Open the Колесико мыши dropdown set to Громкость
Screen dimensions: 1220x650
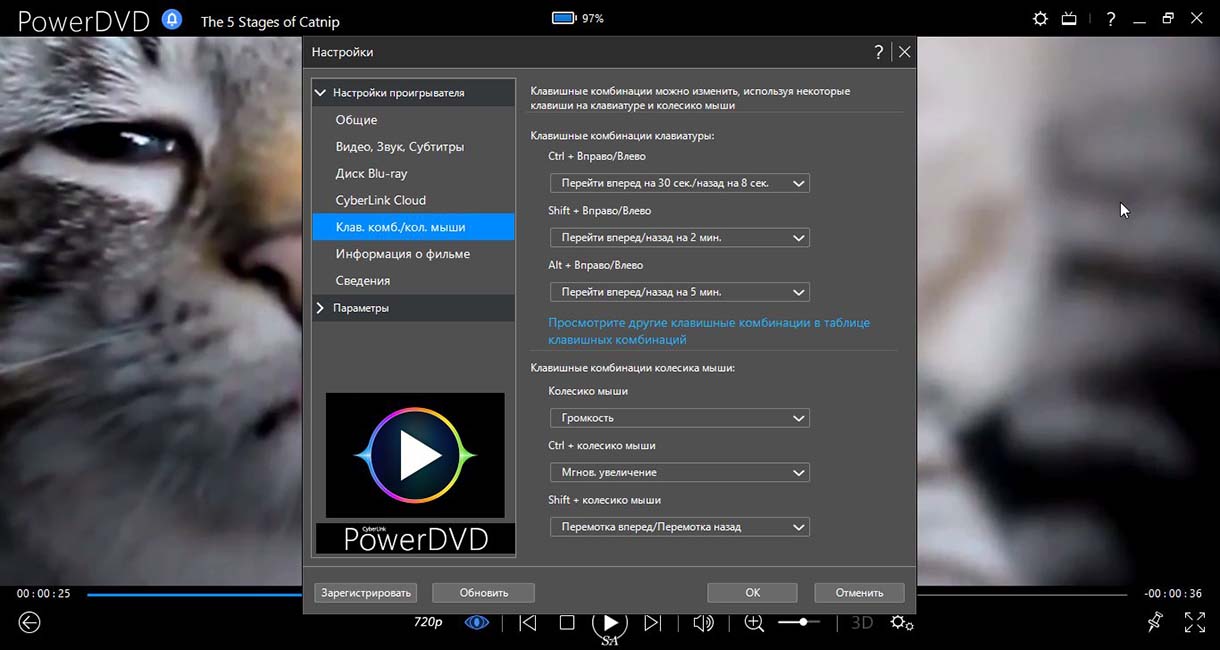pos(679,418)
